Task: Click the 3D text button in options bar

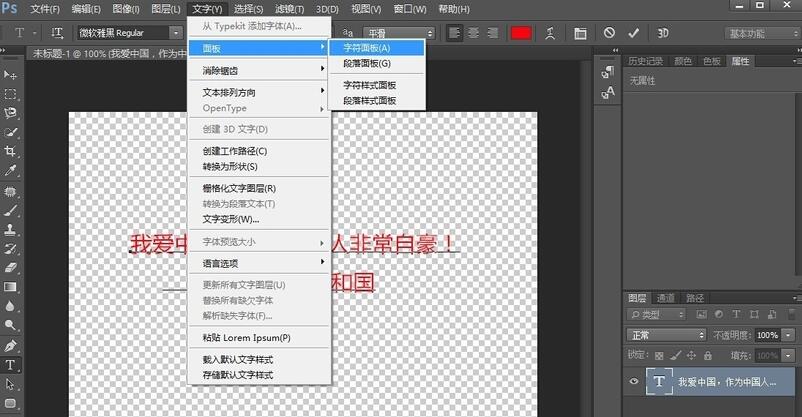Action: point(663,33)
